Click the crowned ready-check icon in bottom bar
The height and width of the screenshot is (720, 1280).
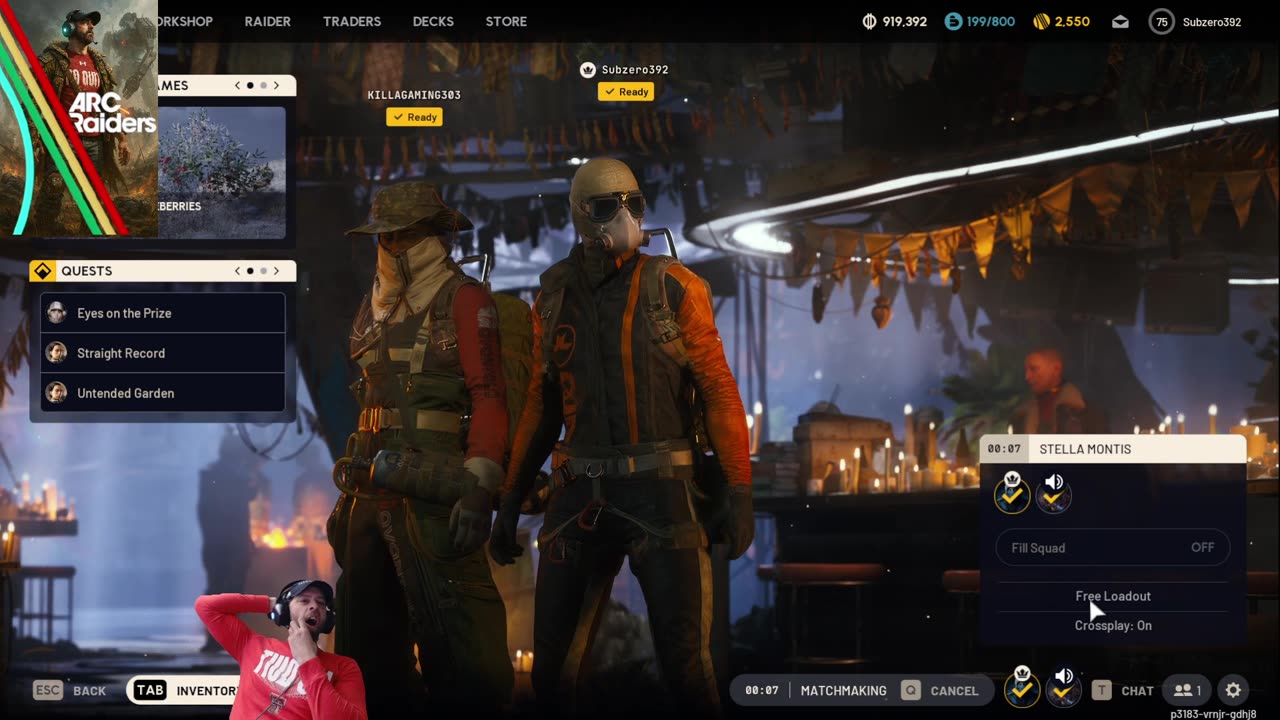tap(1021, 687)
